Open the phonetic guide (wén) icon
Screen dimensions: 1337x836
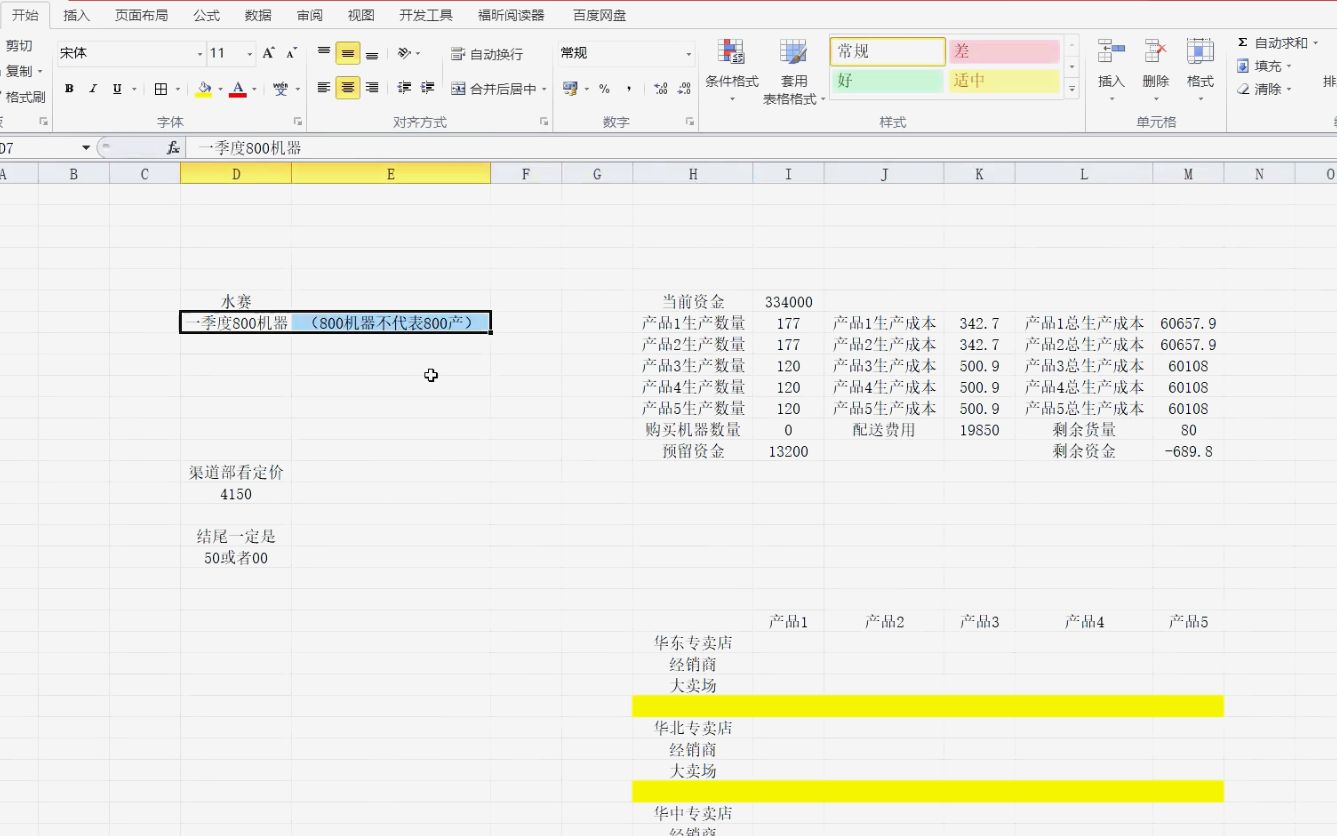(280, 89)
